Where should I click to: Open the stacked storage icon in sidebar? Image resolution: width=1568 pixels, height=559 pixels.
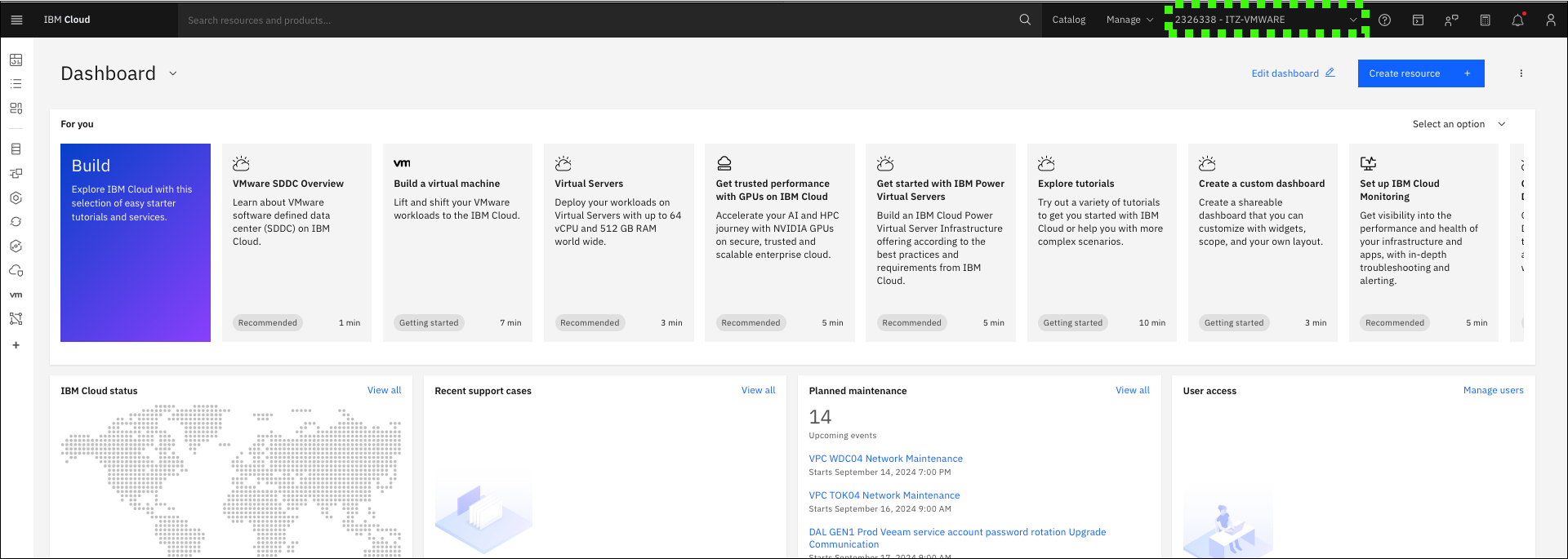pyautogui.click(x=16, y=149)
